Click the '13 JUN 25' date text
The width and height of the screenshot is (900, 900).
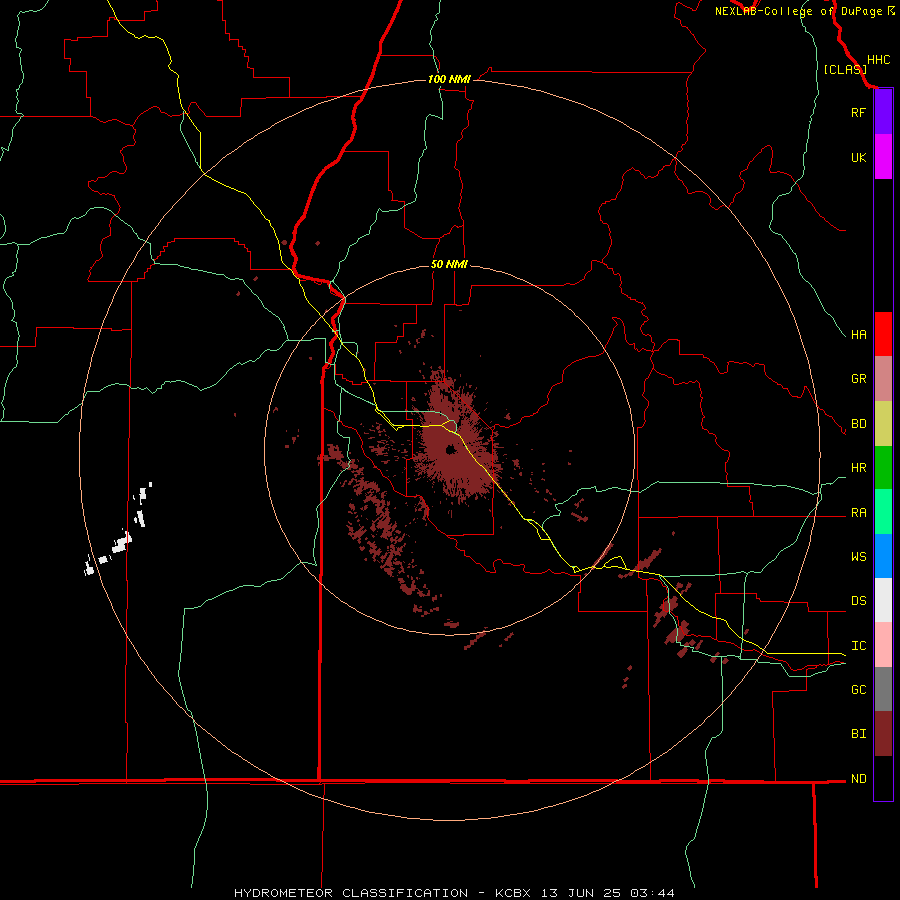coord(580,893)
